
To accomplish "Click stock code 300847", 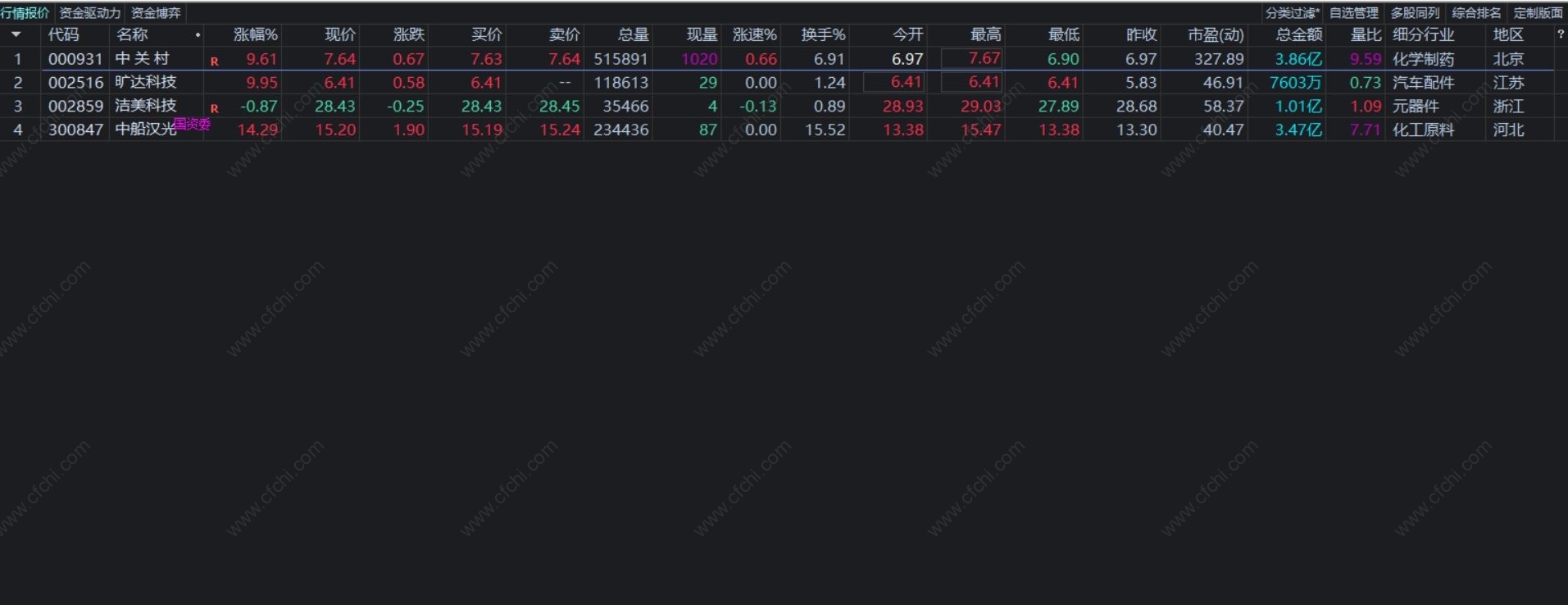I will 75,130.
